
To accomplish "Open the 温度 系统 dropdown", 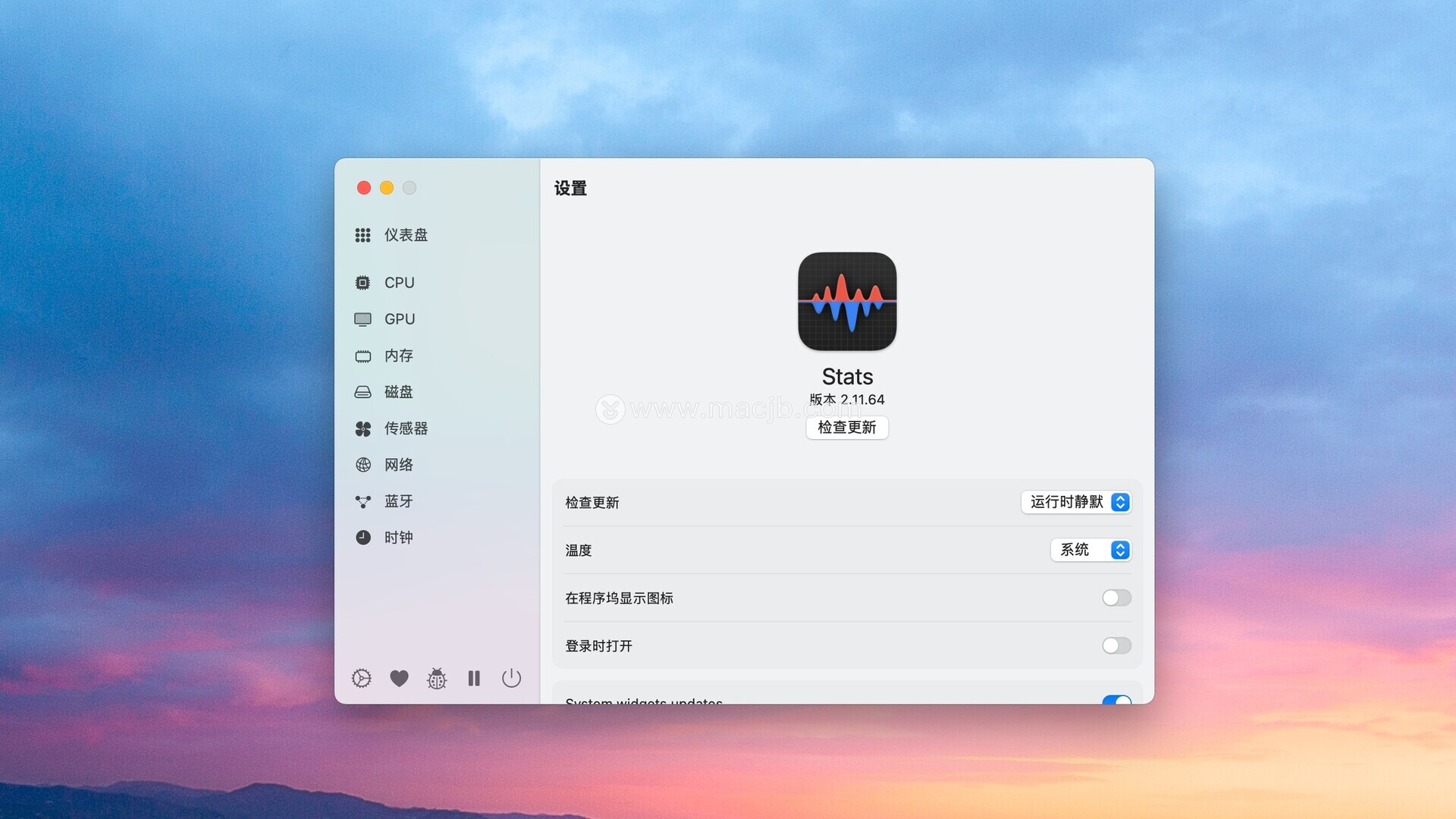I will (x=1090, y=550).
